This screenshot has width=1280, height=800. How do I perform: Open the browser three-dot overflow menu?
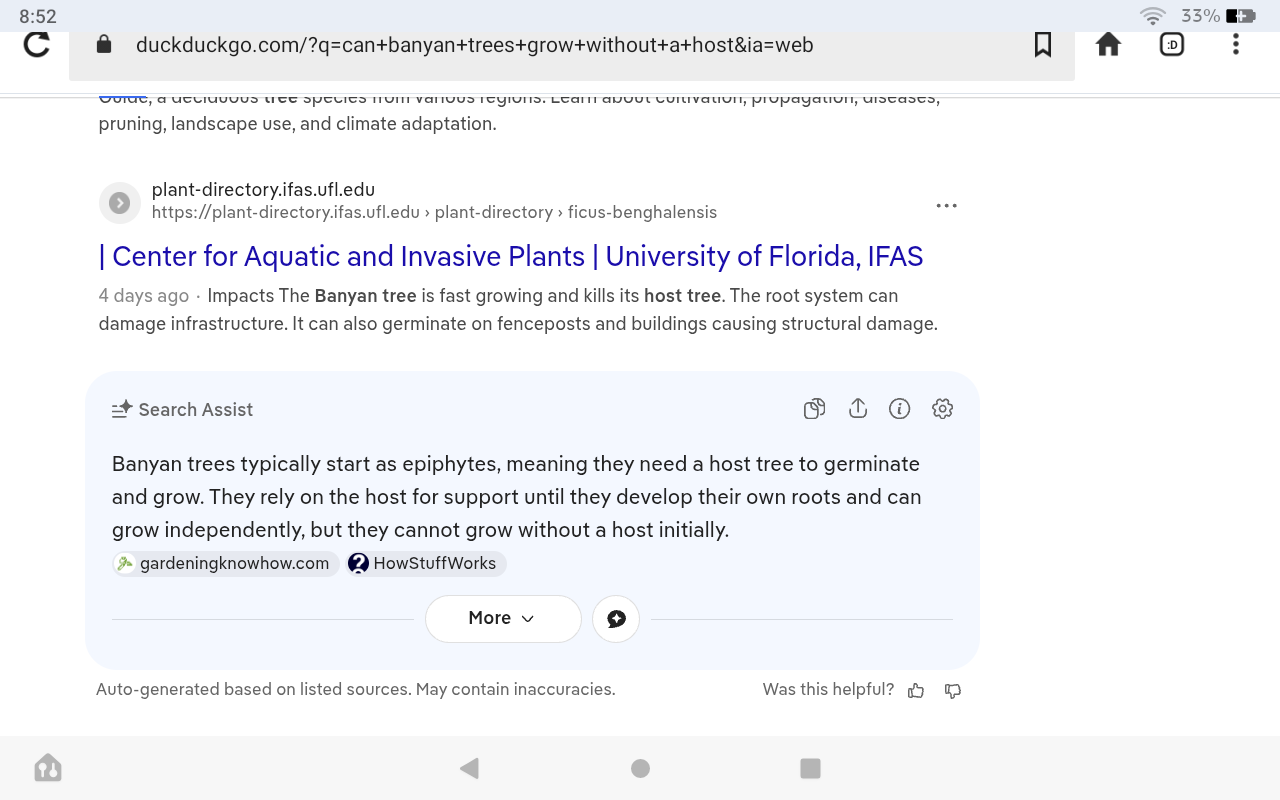coord(1236,45)
